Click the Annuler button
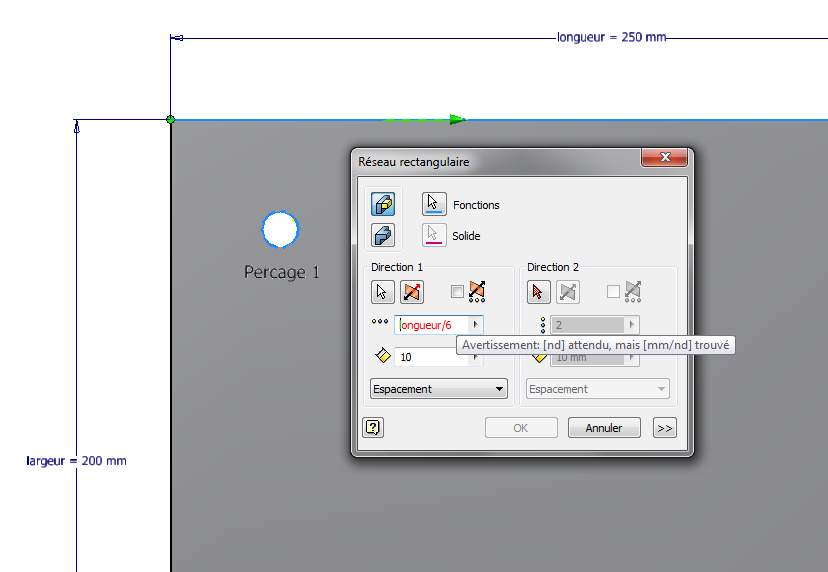The width and height of the screenshot is (828, 572). (x=604, y=428)
